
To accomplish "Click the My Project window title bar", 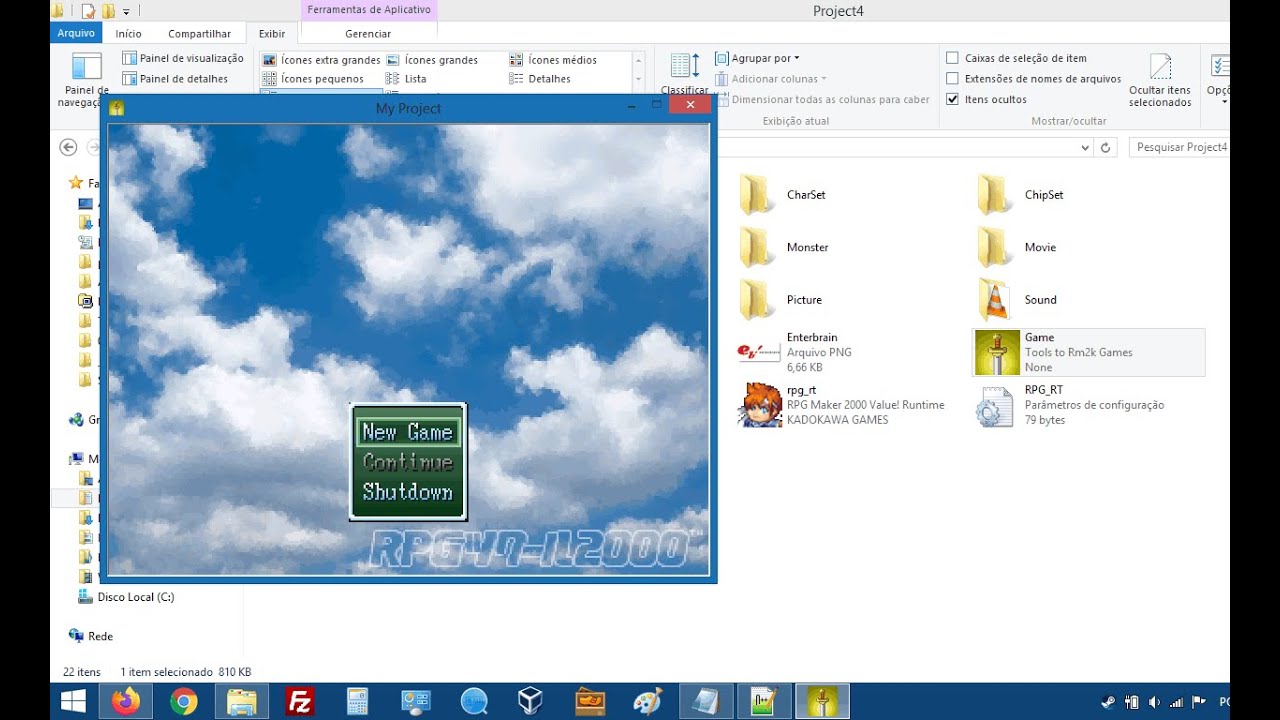I will pos(408,108).
